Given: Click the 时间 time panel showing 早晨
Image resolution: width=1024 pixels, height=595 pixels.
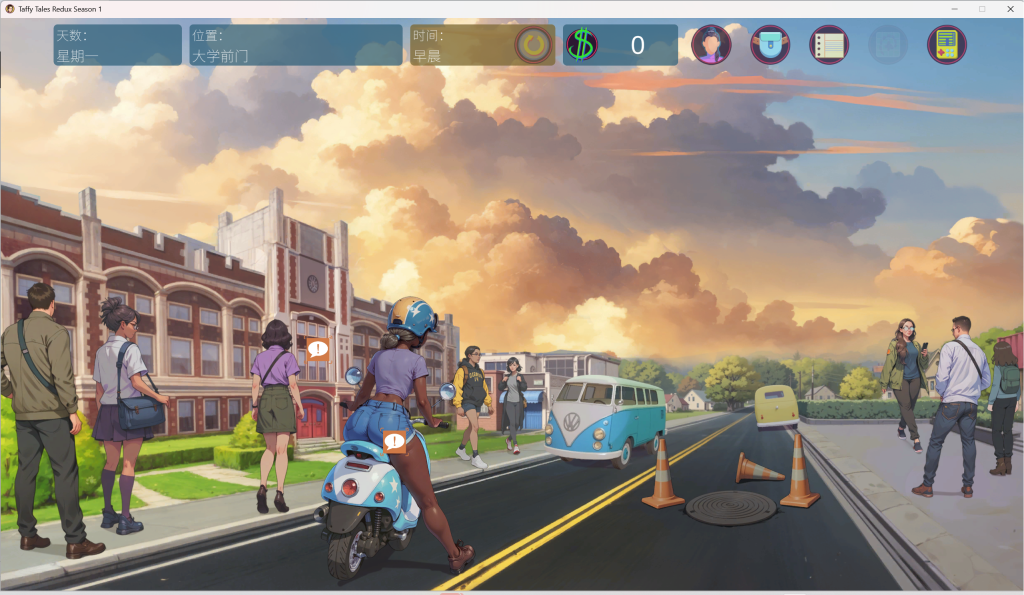Looking at the screenshot, I should [460, 45].
